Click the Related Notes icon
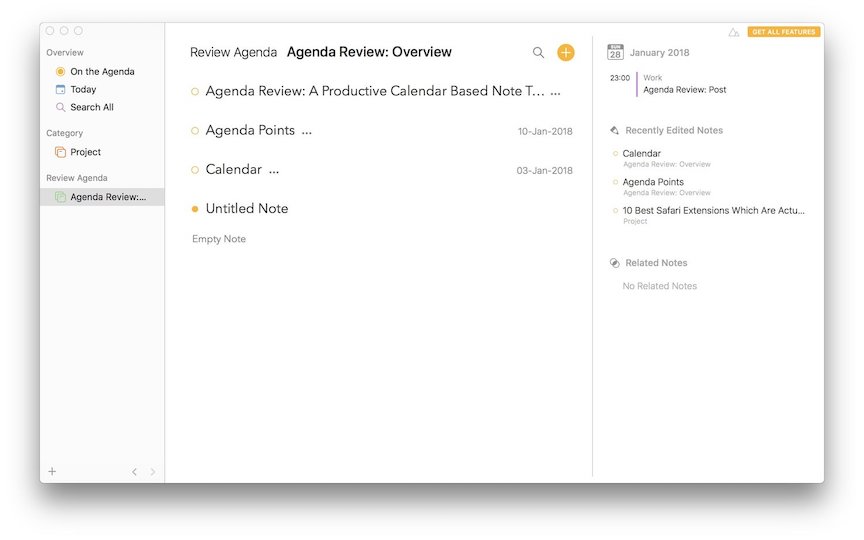The height and width of the screenshot is (540, 864). (x=614, y=263)
